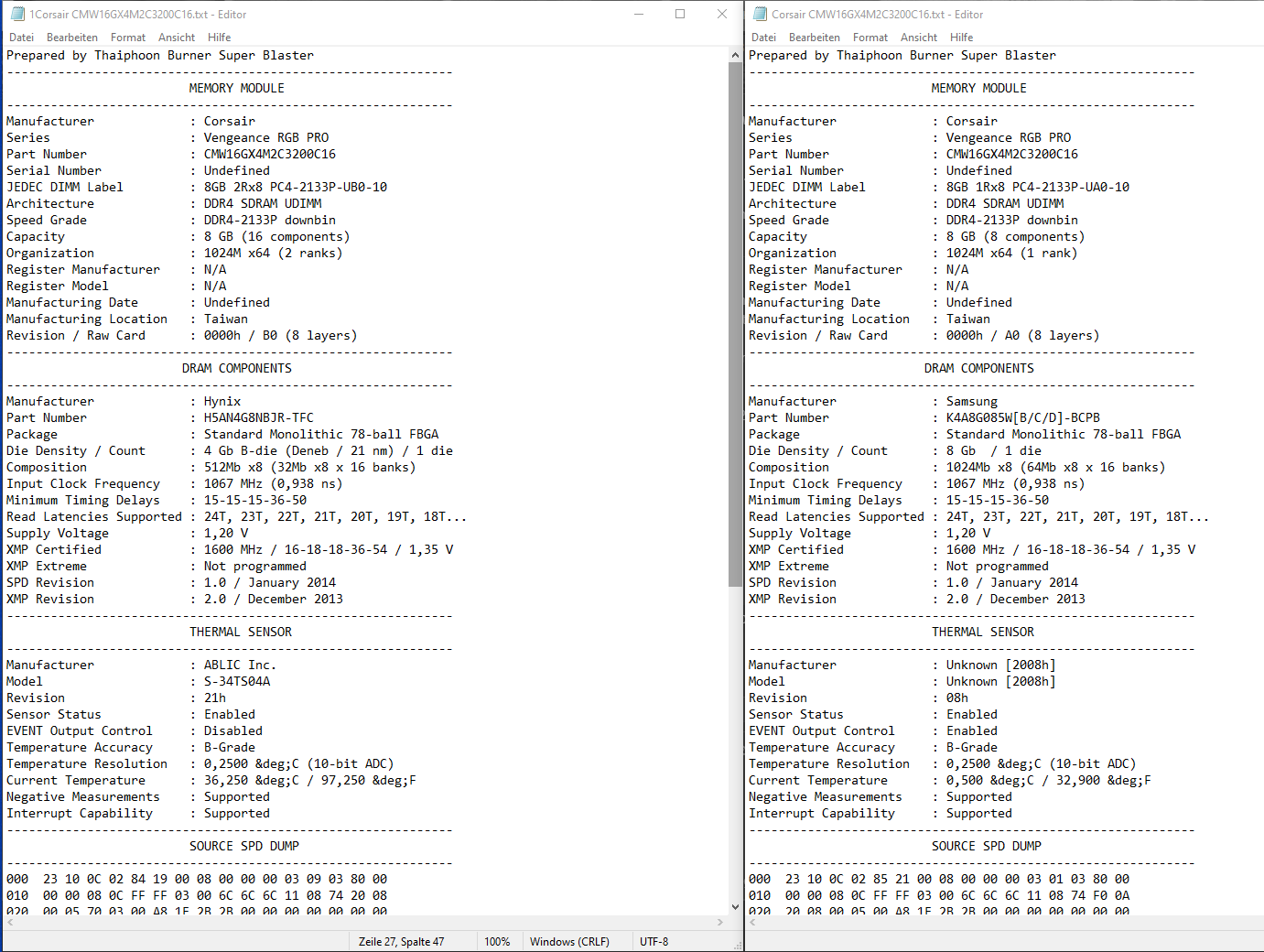1264x952 pixels.
Task: Maximize the left Editor window
Action: tap(680, 14)
